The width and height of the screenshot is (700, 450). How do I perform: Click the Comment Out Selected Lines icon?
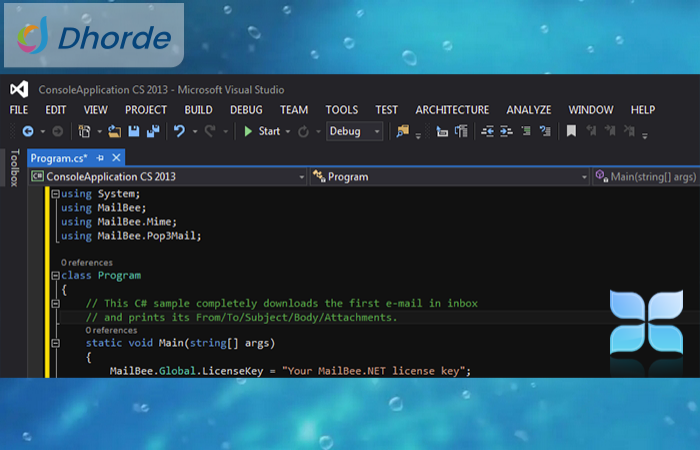526,131
